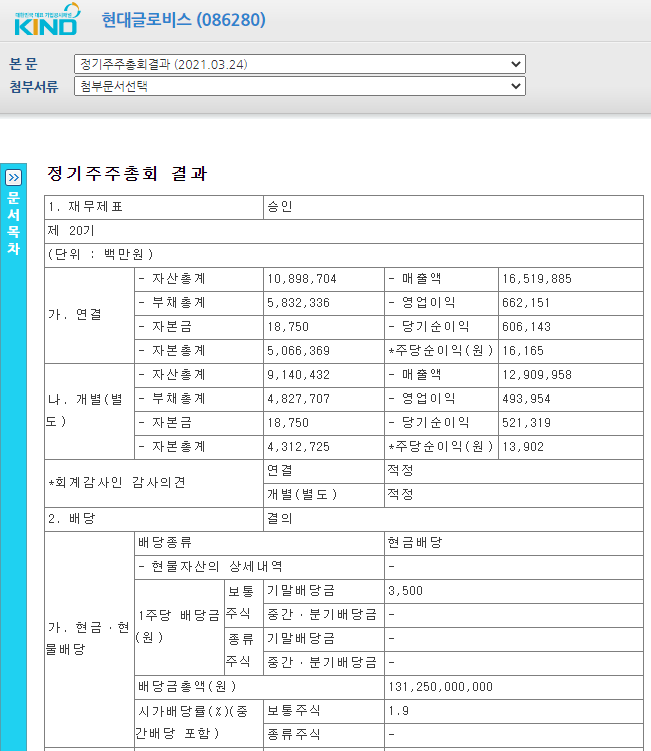Click the 제 20기 row

click(343, 231)
